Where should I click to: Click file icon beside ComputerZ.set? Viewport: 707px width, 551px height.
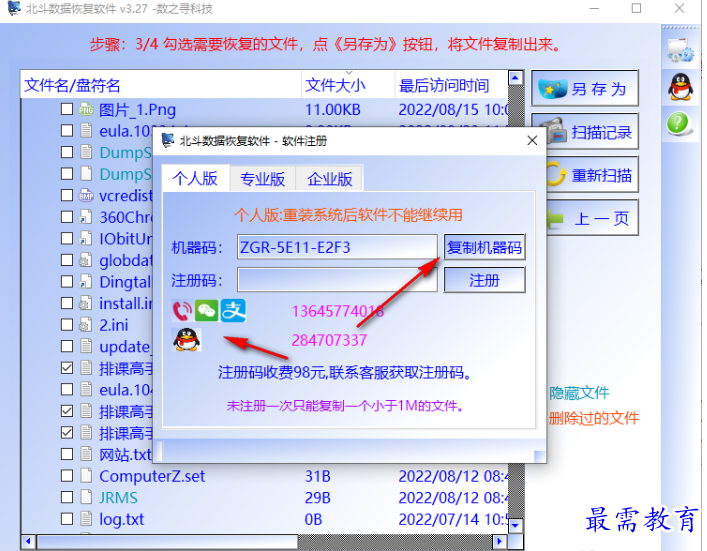pyautogui.click(x=86, y=475)
